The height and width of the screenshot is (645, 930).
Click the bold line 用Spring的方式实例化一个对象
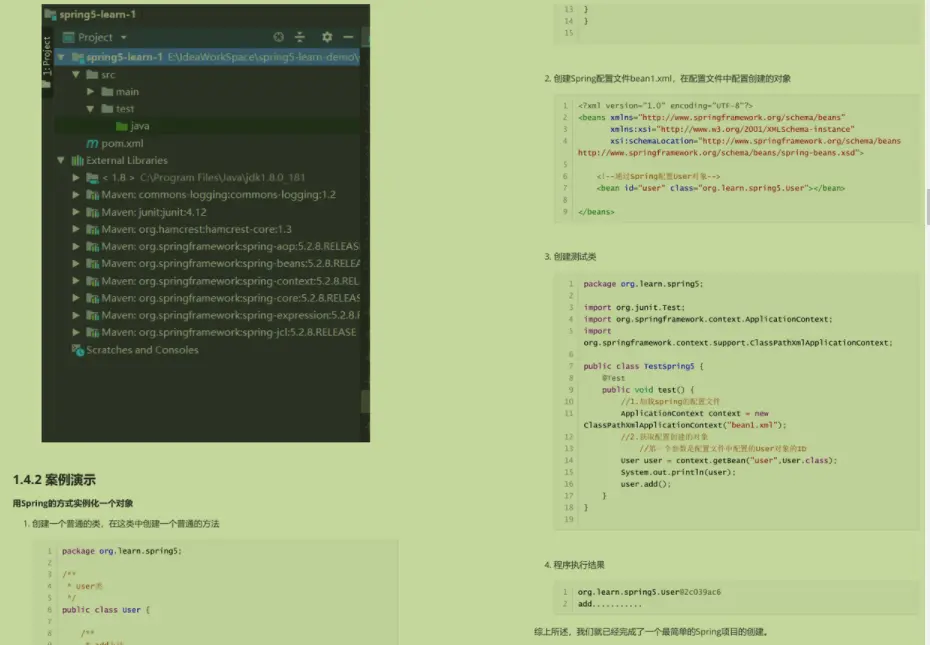click(73, 504)
